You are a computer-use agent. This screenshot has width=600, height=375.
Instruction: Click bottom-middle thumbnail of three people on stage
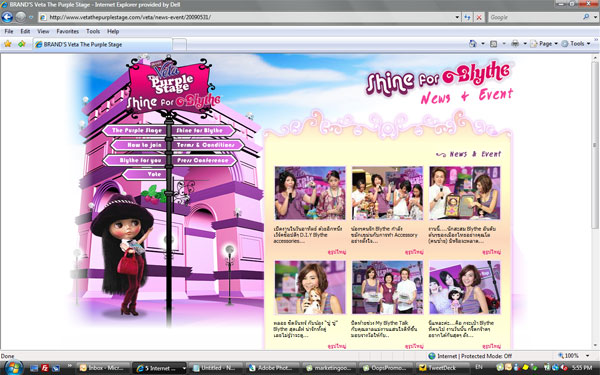(x=387, y=287)
